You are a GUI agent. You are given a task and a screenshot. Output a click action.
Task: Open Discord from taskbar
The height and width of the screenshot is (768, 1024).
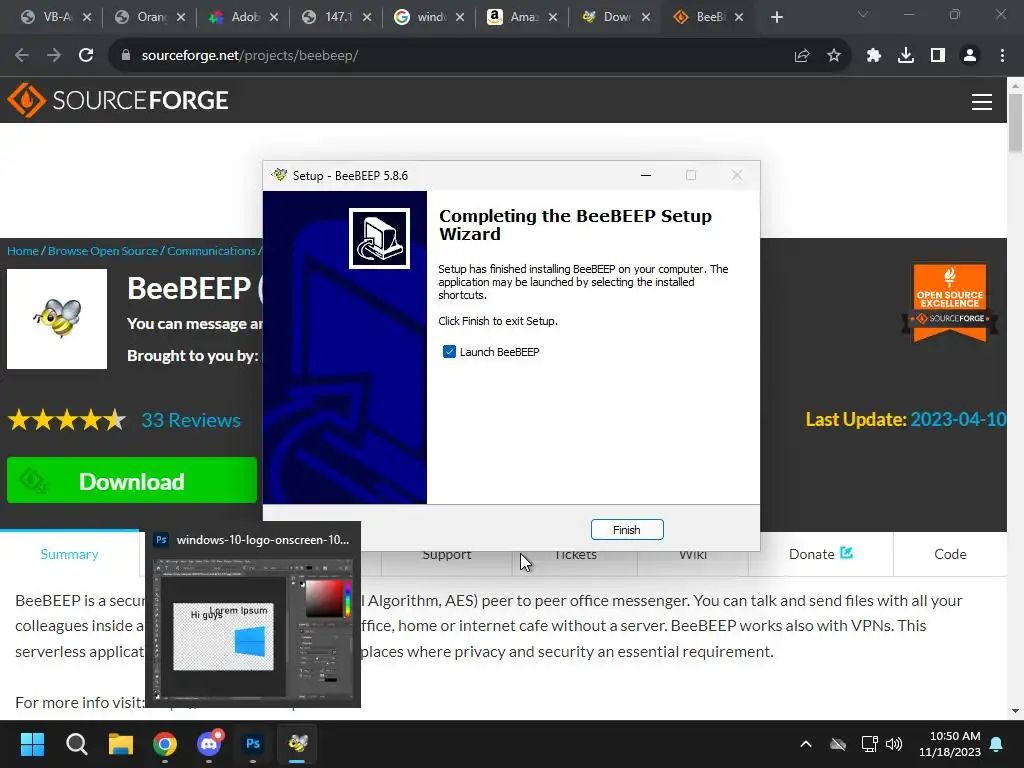click(209, 744)
